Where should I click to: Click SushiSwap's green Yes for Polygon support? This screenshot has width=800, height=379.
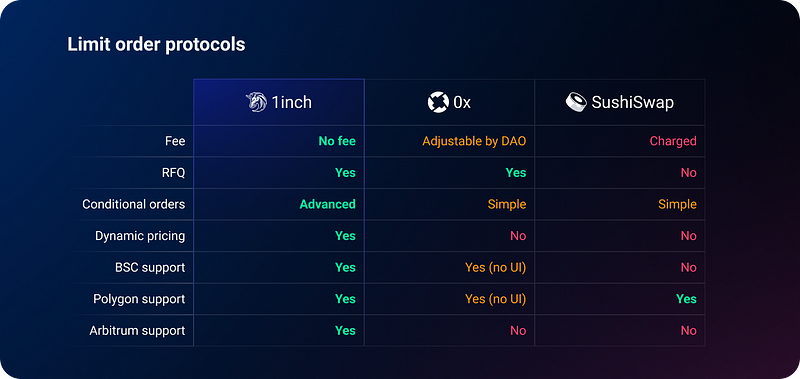686,299
